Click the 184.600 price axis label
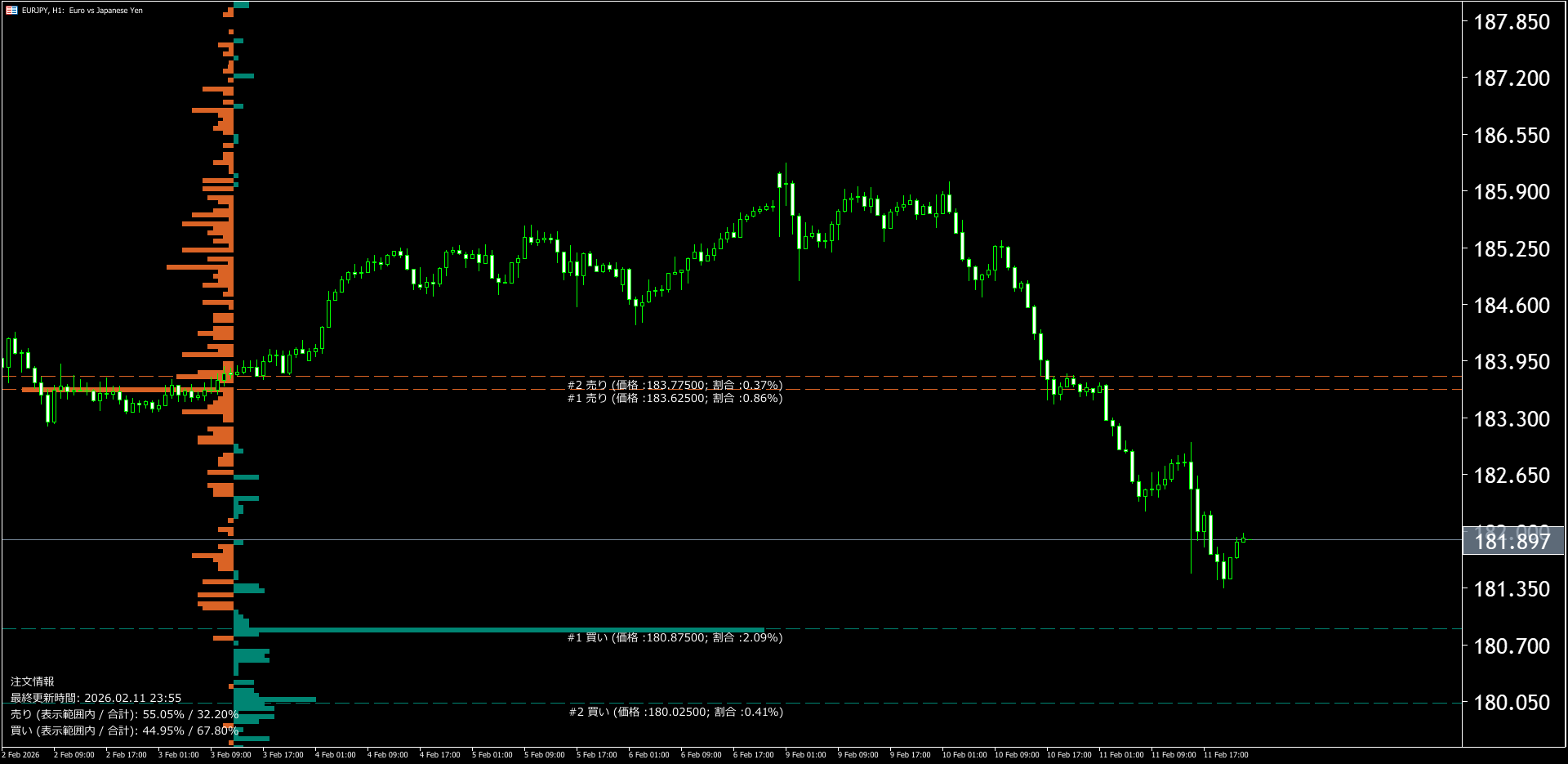This screenshot has width=1568, height=764. click(x=1511, y=306)
